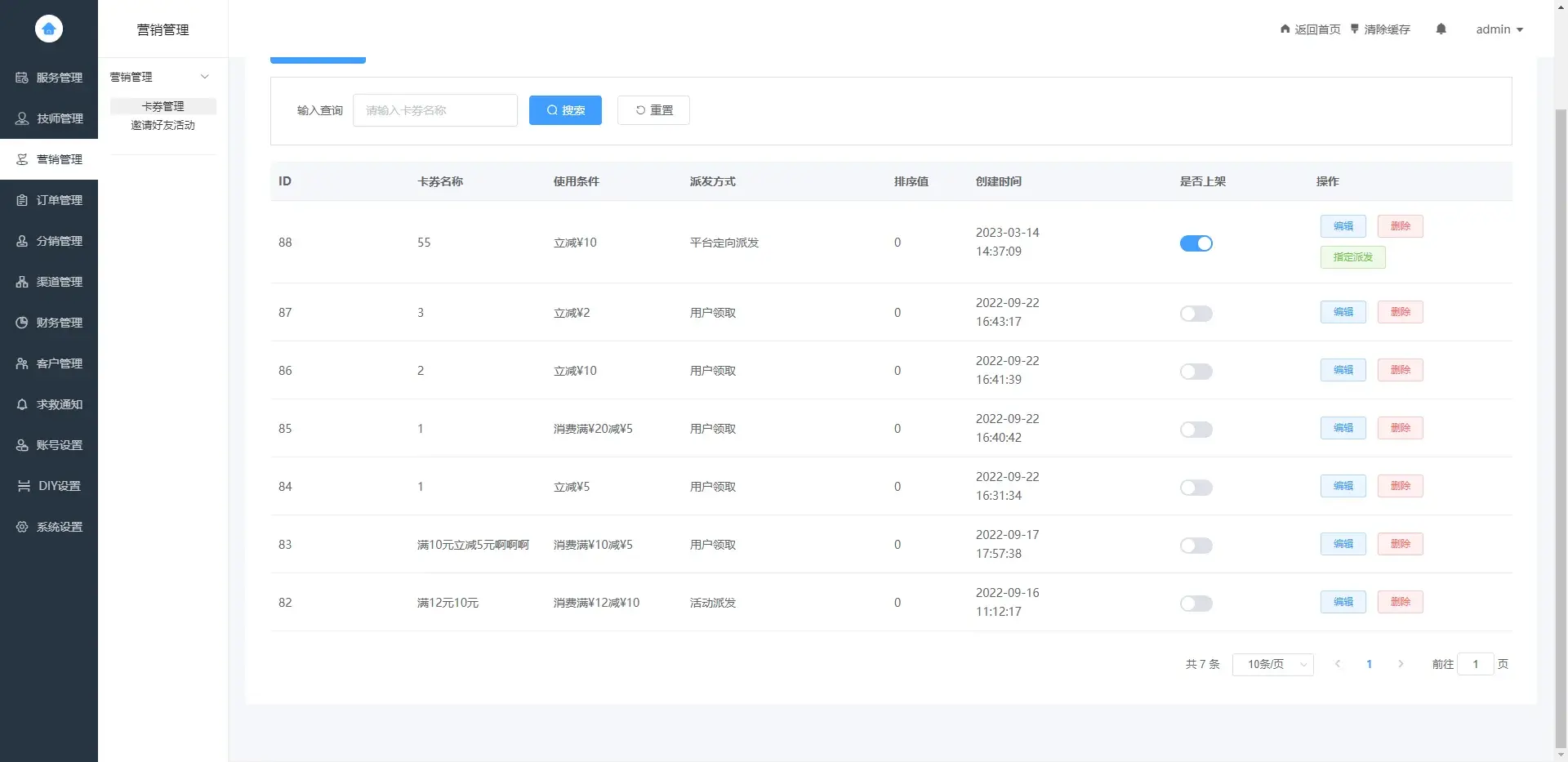Open 服务管理 in the sidebar

[49, 78]
